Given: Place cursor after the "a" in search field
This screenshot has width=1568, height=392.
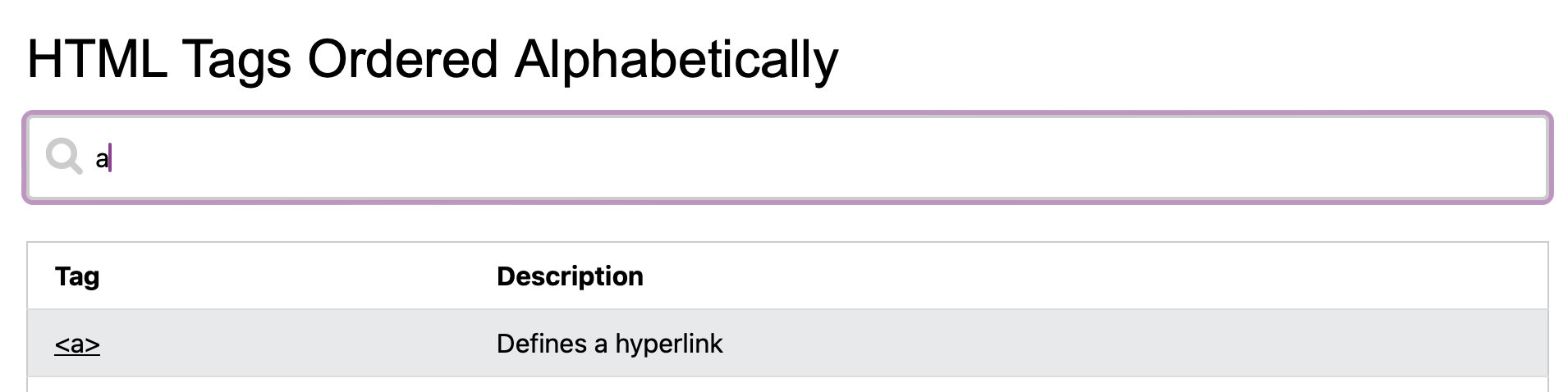Looking at the screenshot, I should 111,158.
